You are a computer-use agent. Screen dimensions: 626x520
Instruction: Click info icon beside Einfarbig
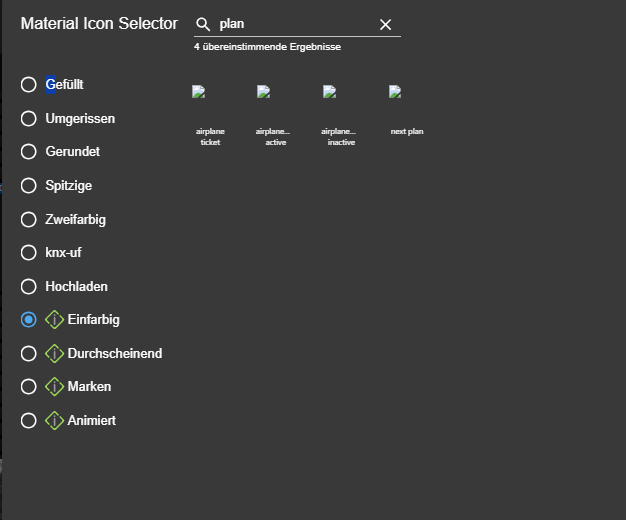[55, 320]
